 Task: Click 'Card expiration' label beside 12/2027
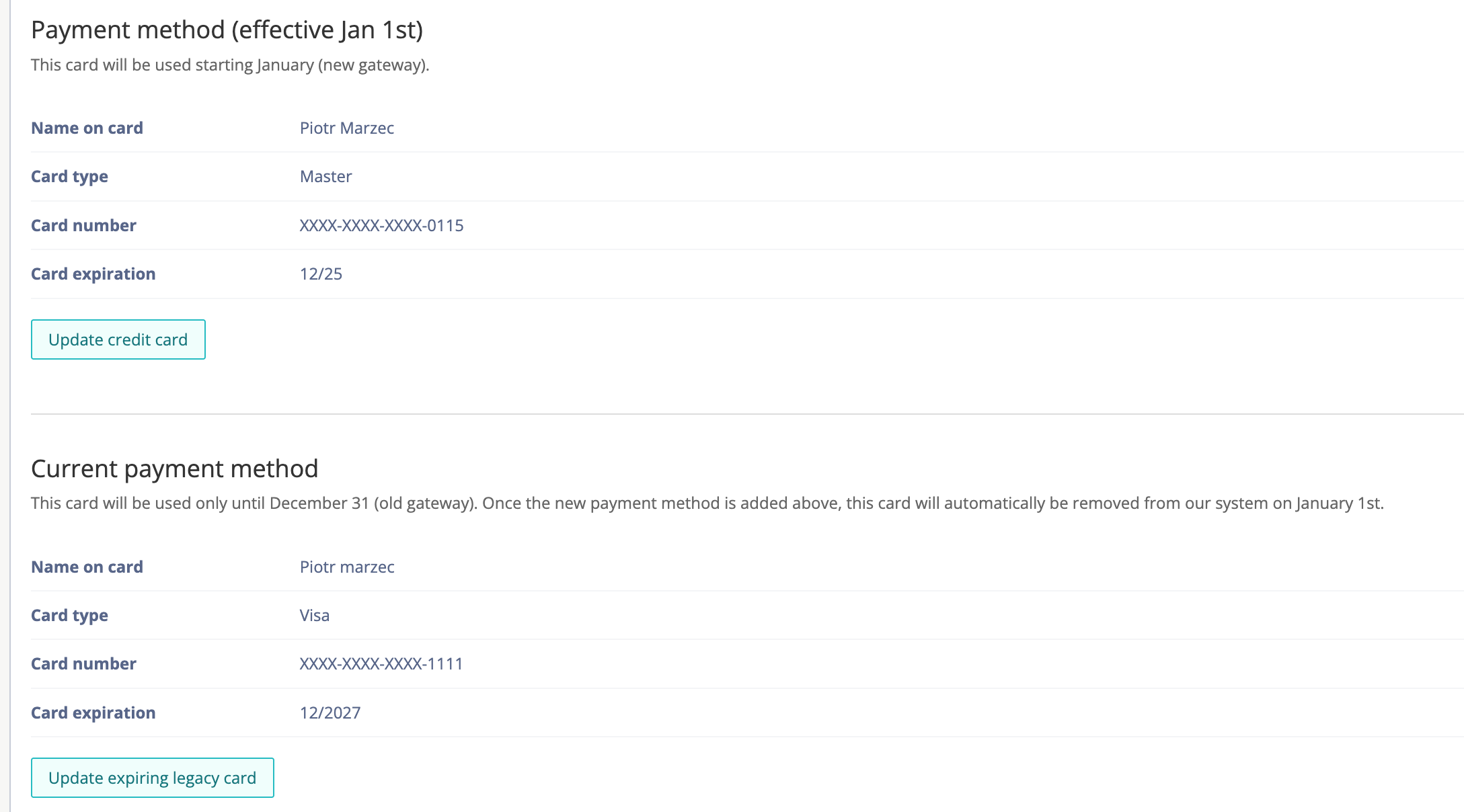[93, 713]
